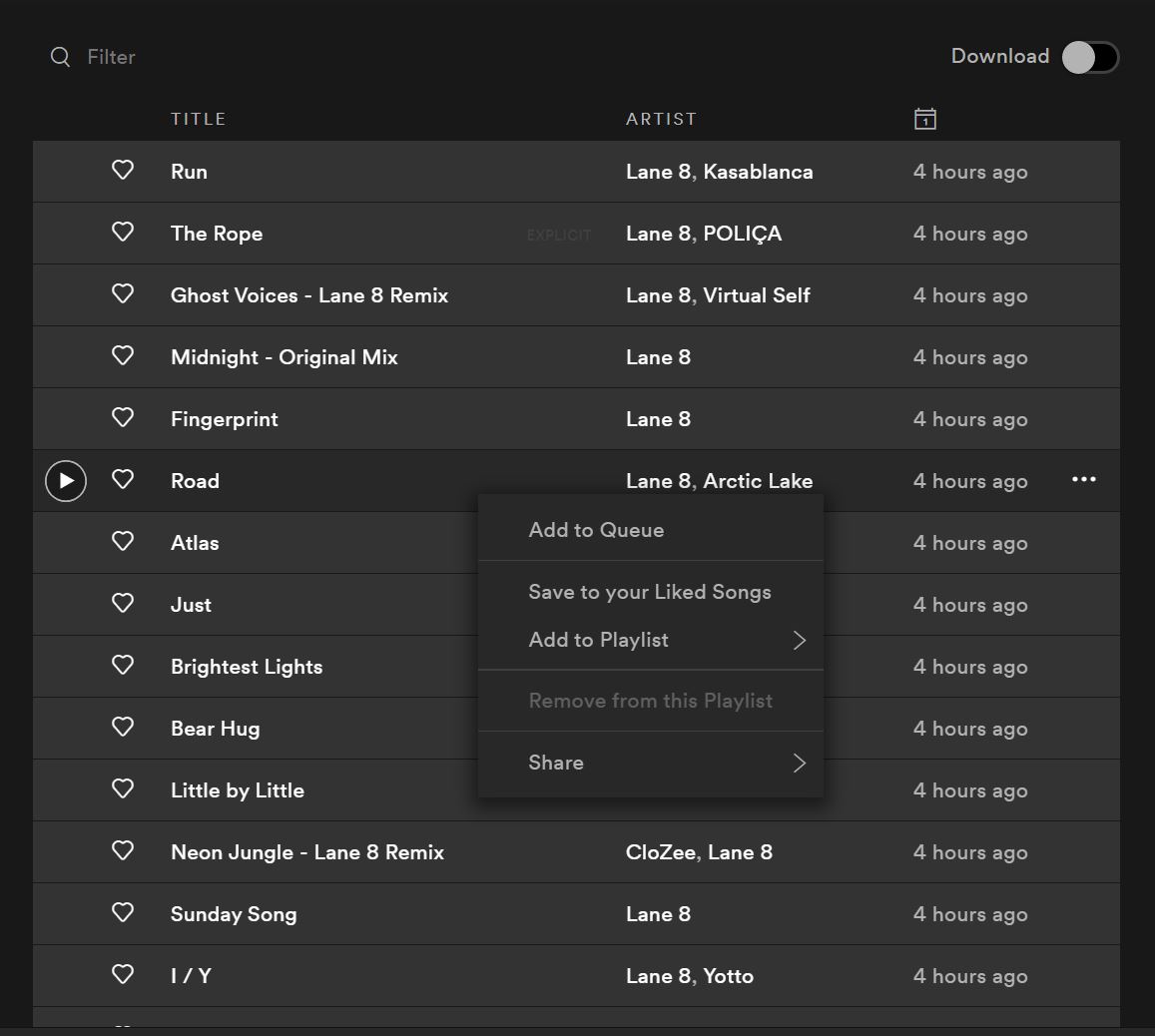
Task: Open artist link Lane 8, Yotto
Action: point(690,976)
